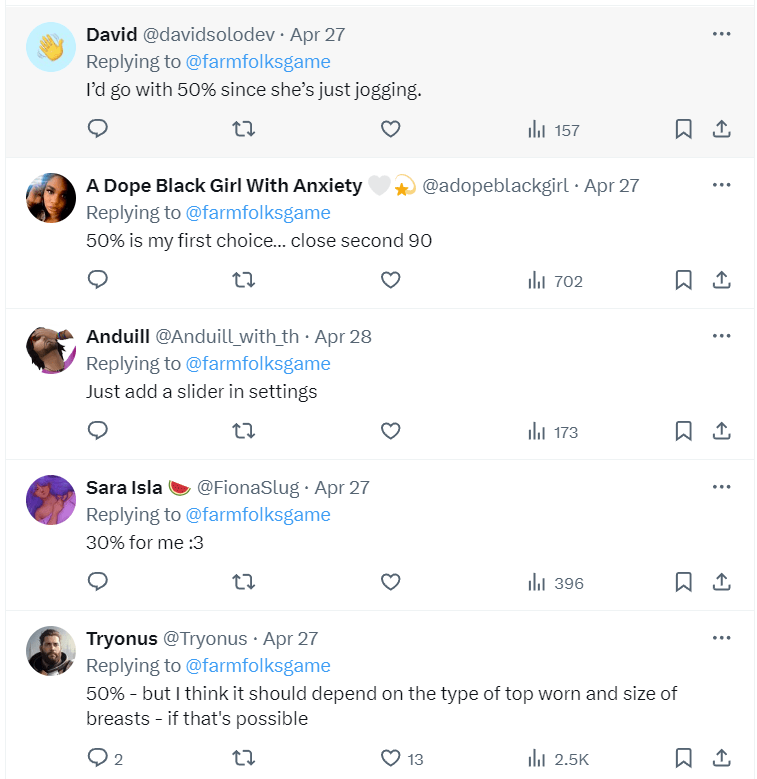Open replies on Tryonus's tweet

[98, 758]
